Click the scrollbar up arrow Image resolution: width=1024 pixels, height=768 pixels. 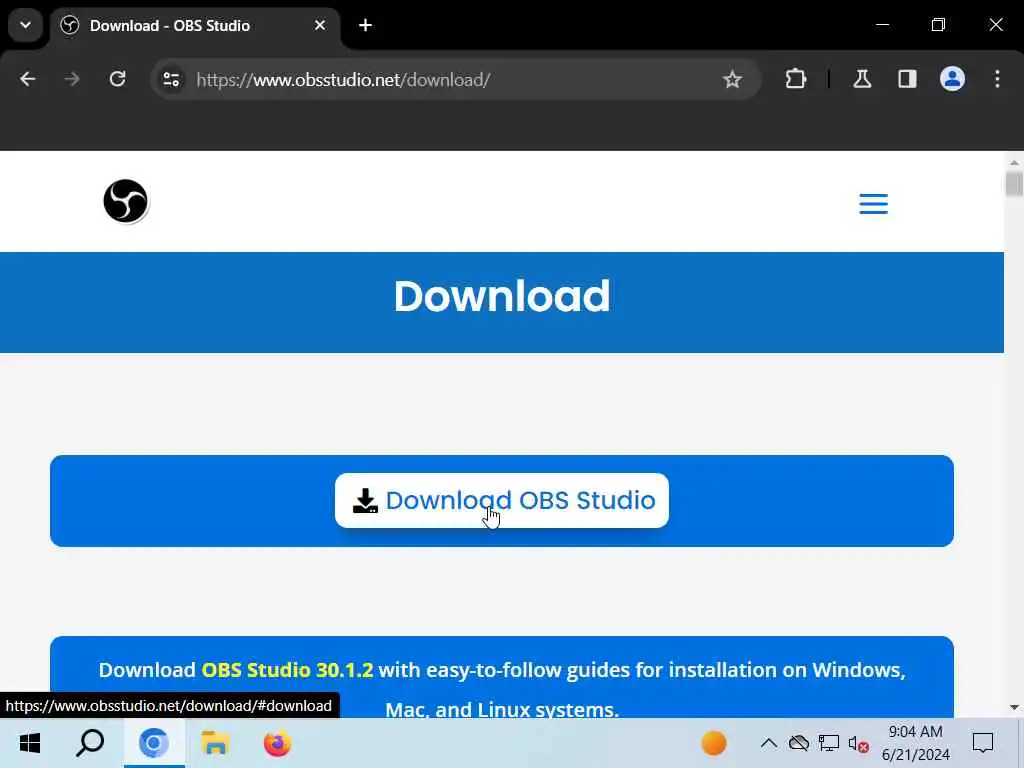point(1014,162)
